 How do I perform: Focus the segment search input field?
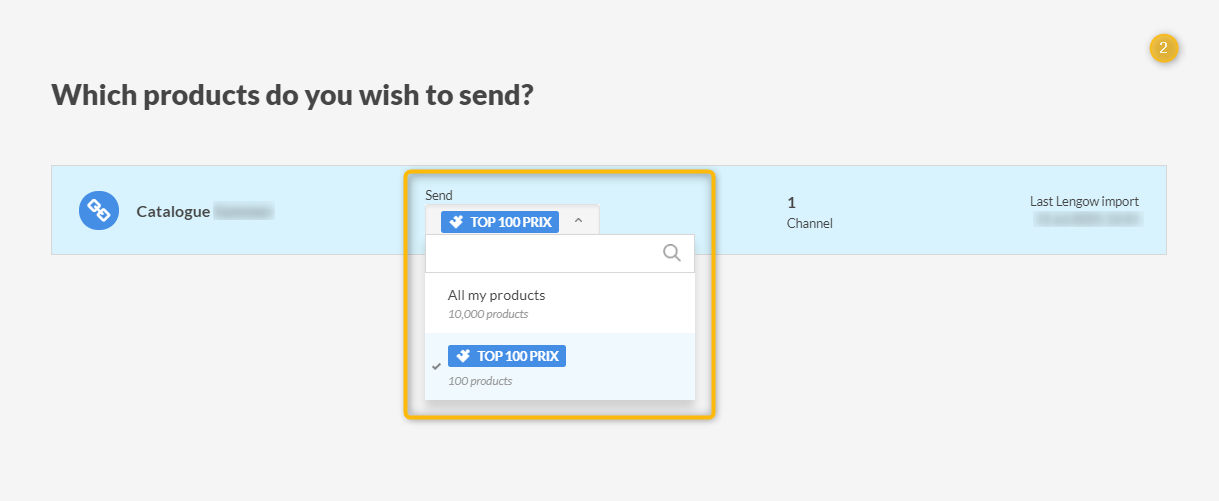coord(545,254)
